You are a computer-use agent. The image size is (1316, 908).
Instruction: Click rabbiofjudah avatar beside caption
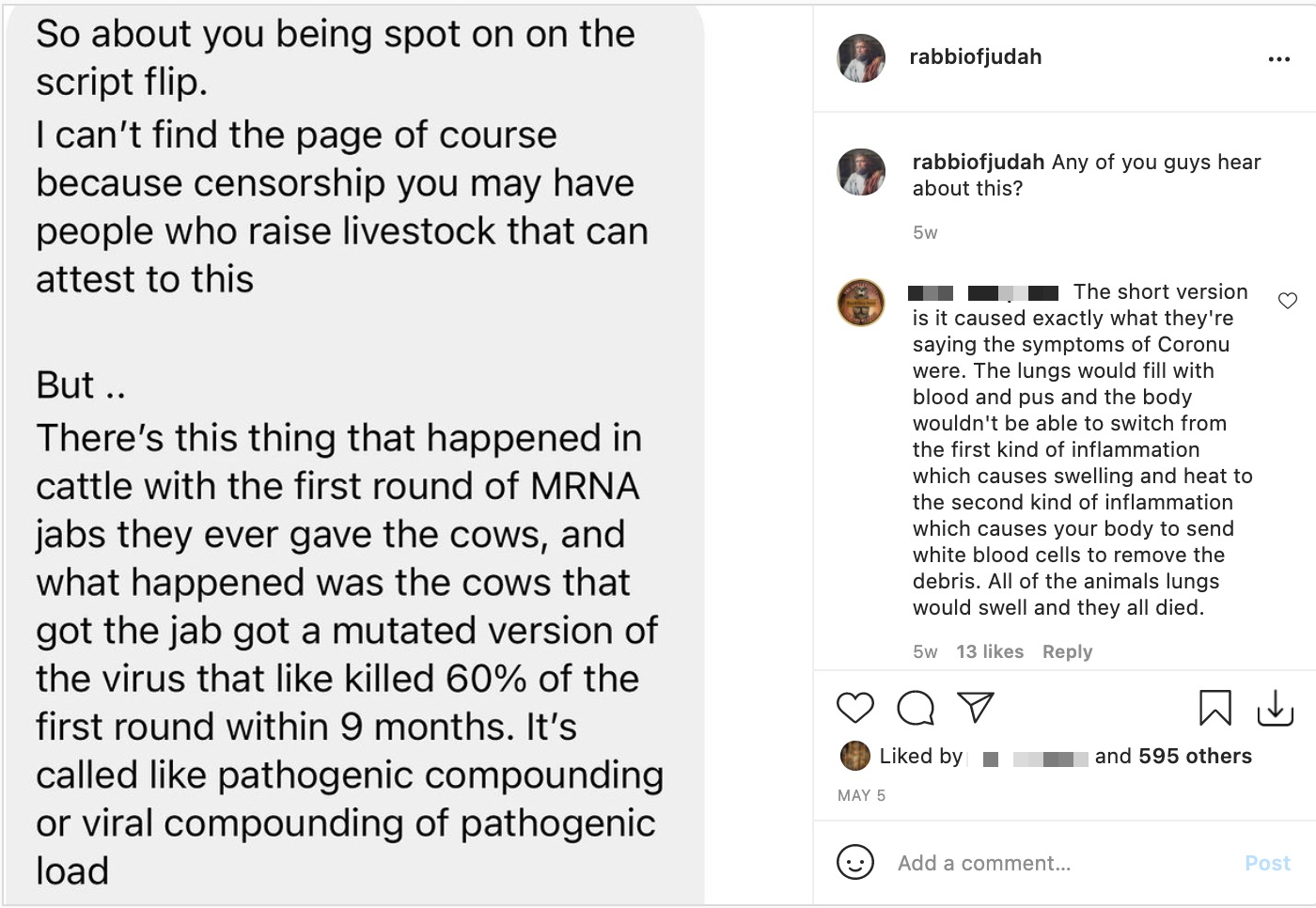[x=861, y=172]
